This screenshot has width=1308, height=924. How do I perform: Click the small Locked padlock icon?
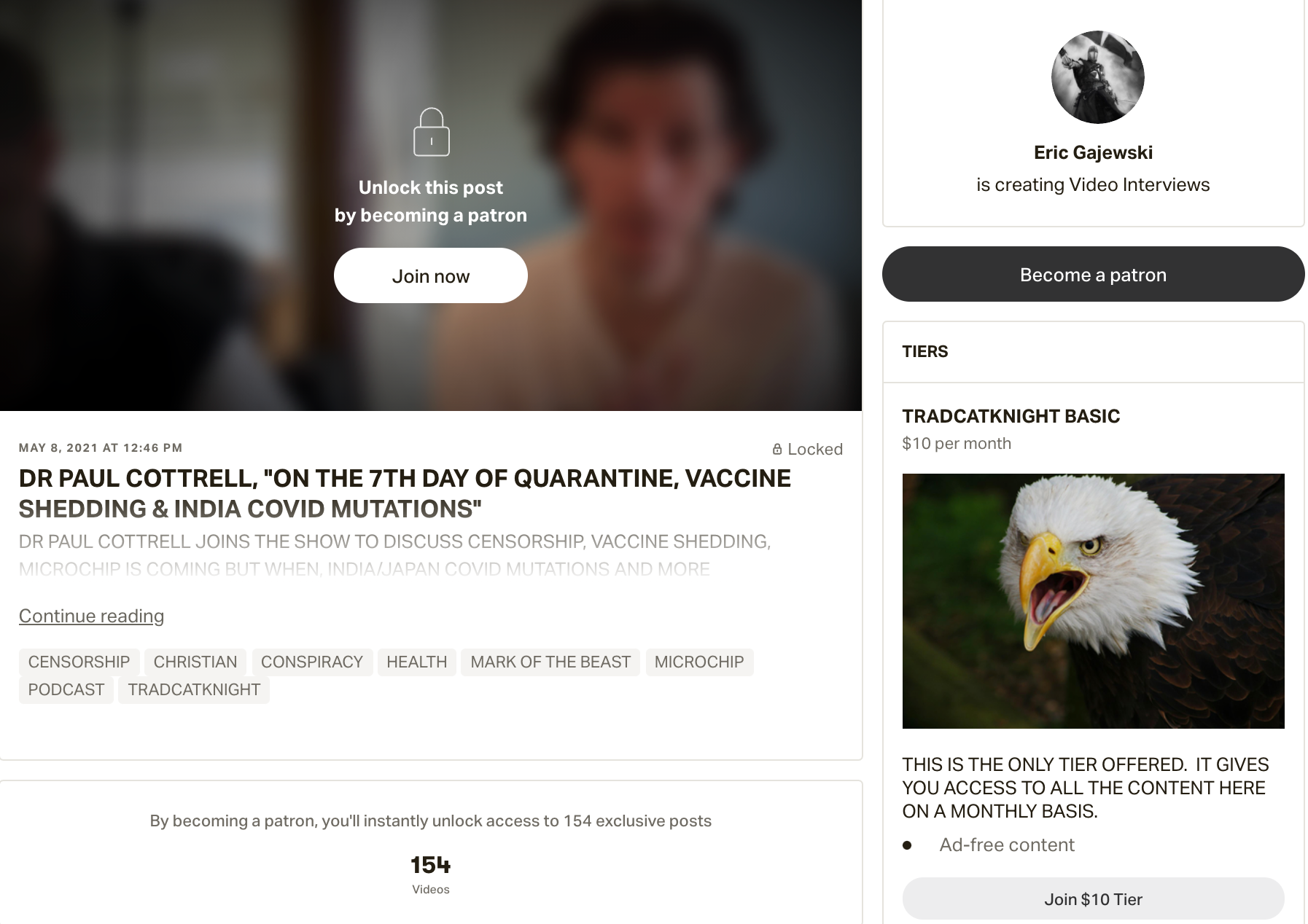tap(777, 450)
